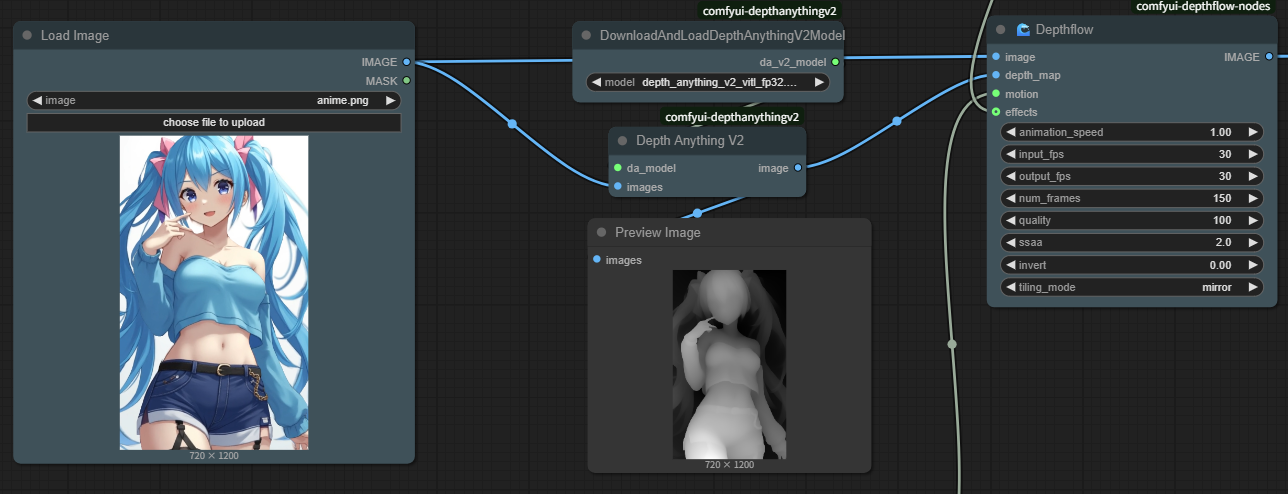This screenshot has width=1288, height=494.
Task: Click the Preview Image node title
Action: (657, 232)
